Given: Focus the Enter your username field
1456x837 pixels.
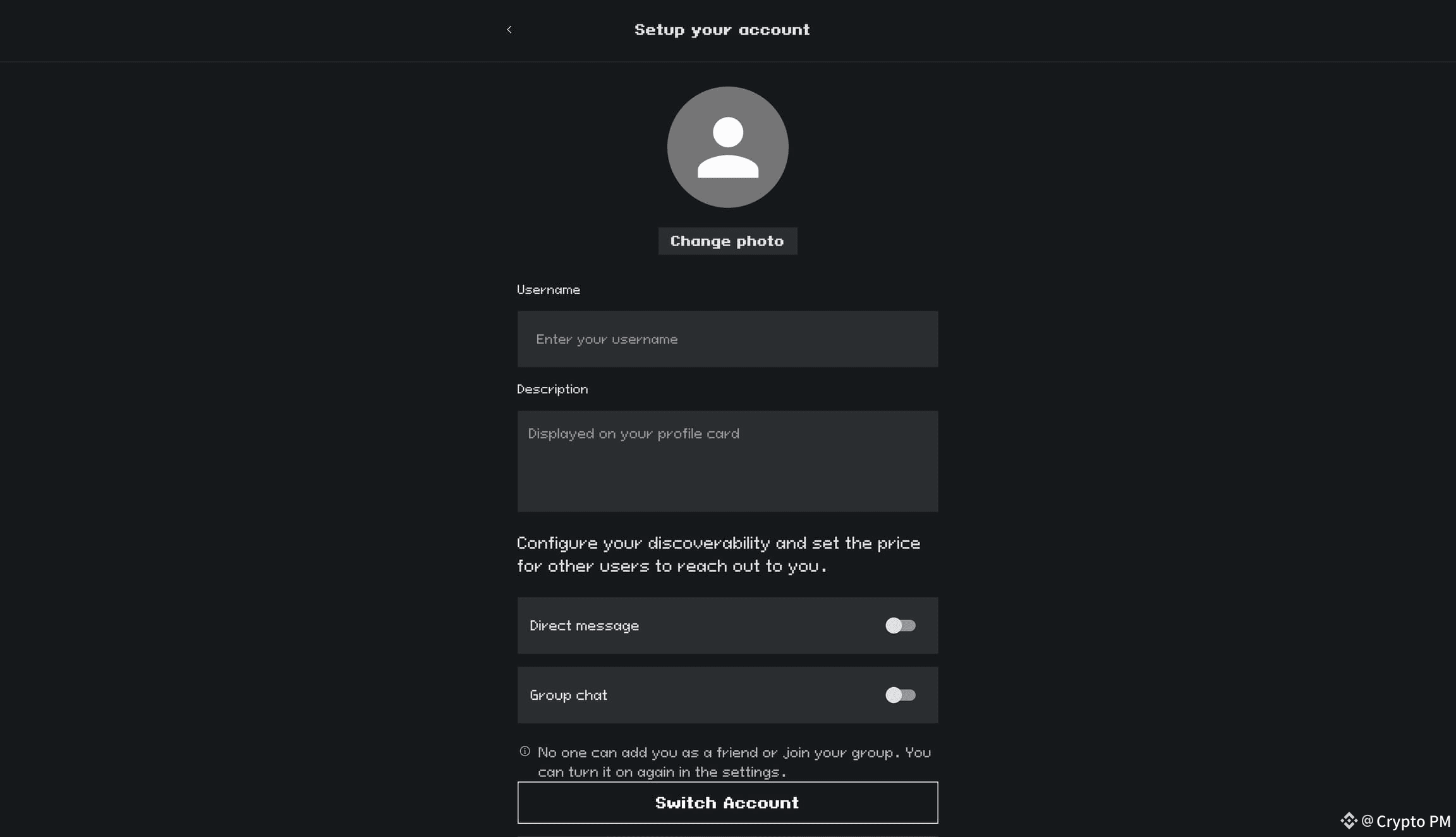Looking at the screenshot, I should click(x=727, y=339).
